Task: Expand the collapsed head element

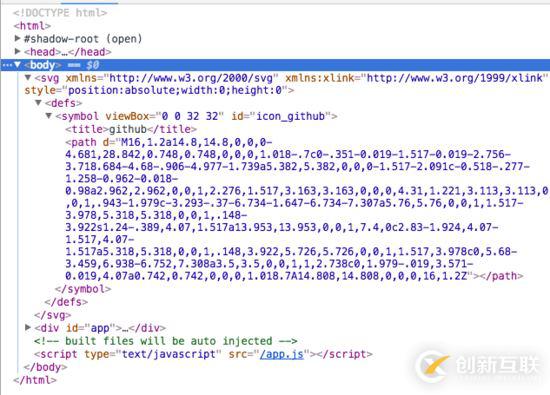Action: click(x=17, y=51)
